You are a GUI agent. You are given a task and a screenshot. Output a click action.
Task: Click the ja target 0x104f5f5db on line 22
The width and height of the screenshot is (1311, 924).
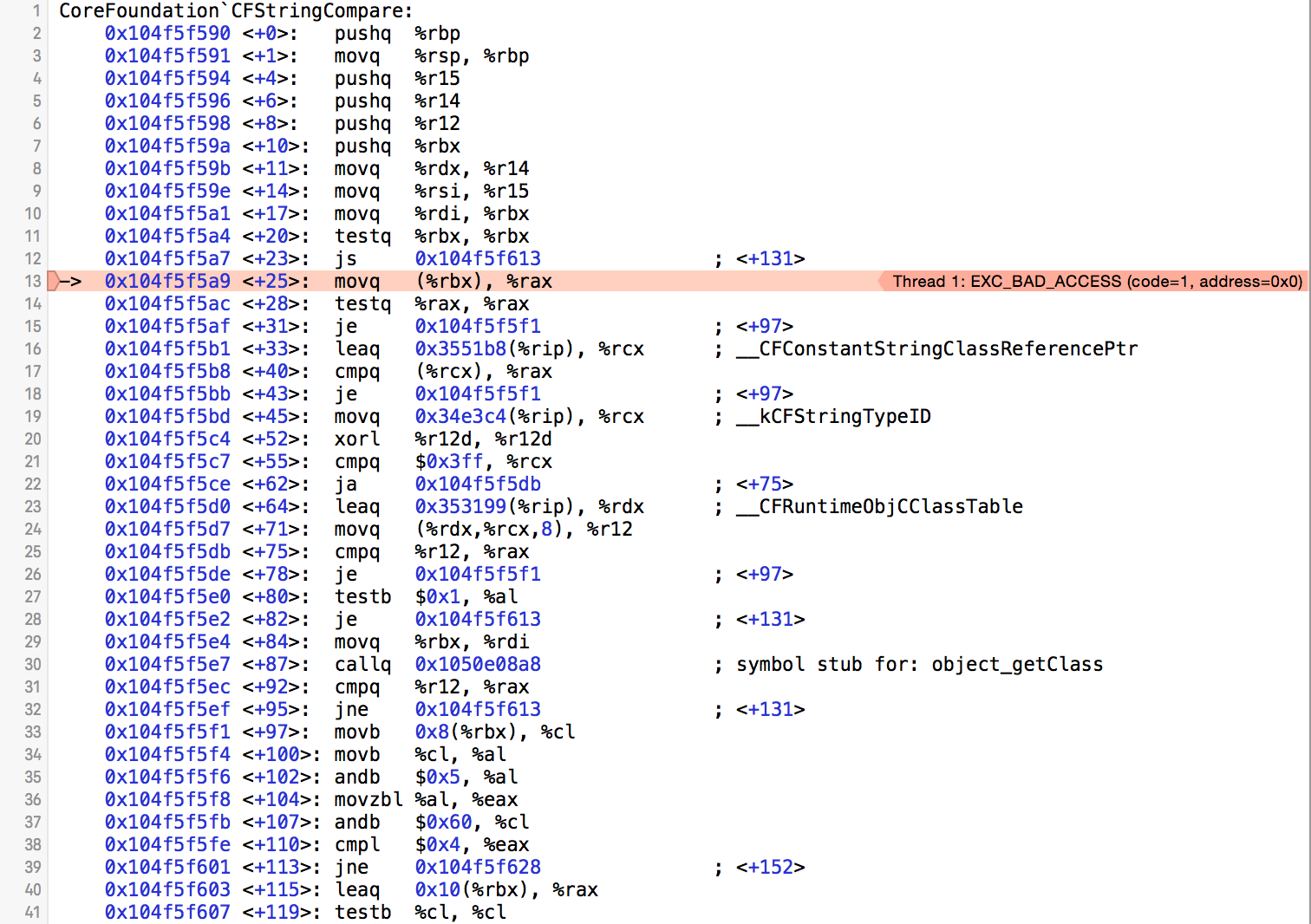tap(478, 484)
